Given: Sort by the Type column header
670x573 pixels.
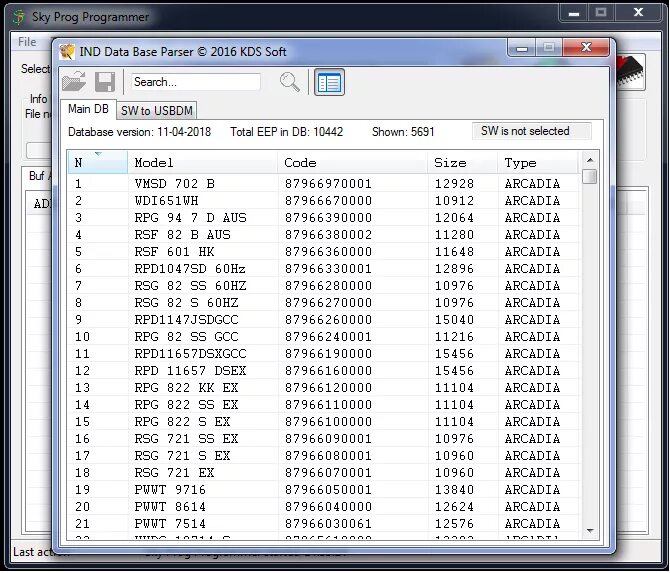Looking at the screenshot, I should coord(538,162).
